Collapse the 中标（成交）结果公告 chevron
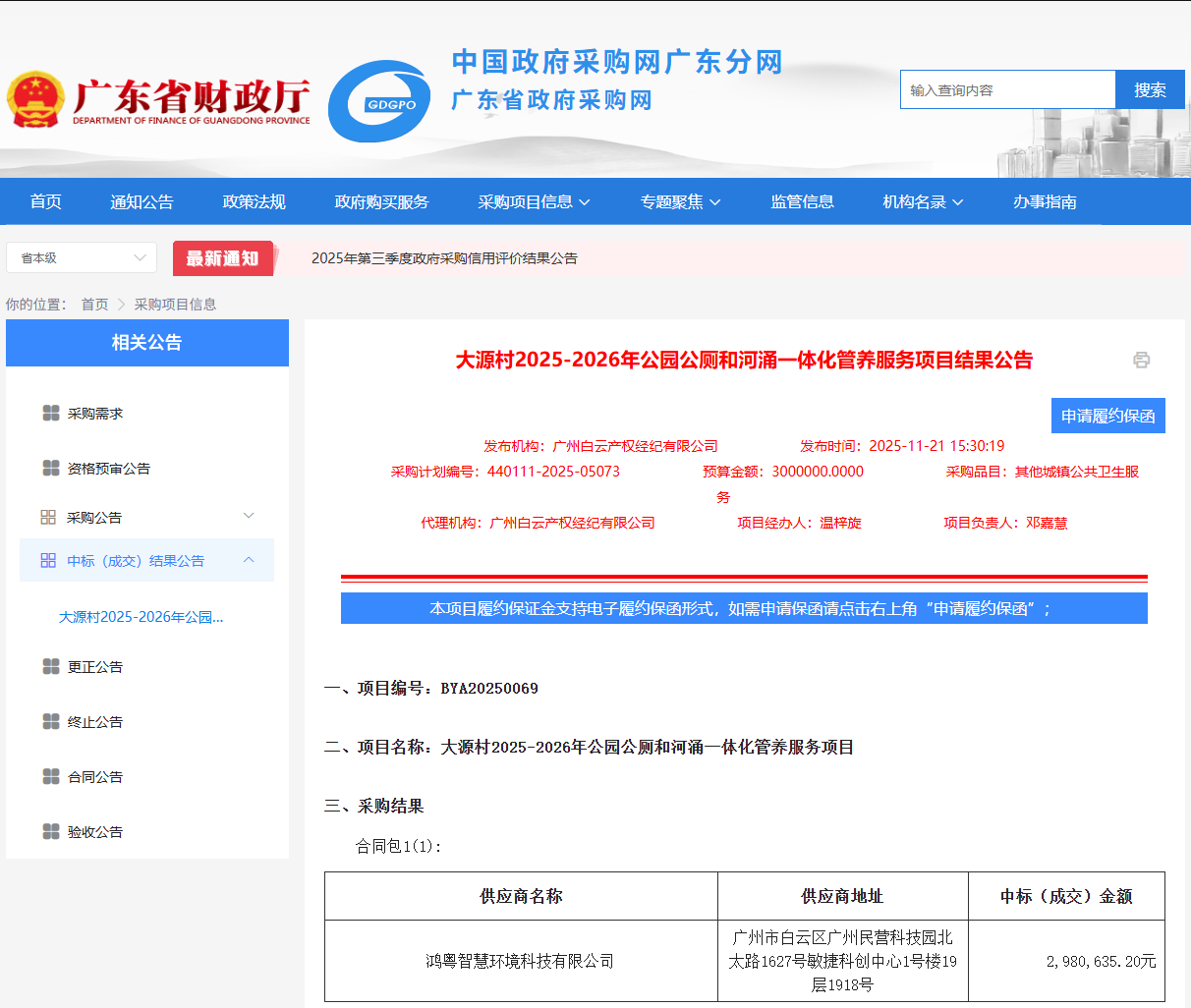Viewport: 1191px width, 1008px height. pyautogui.click(x=249, y=560)
